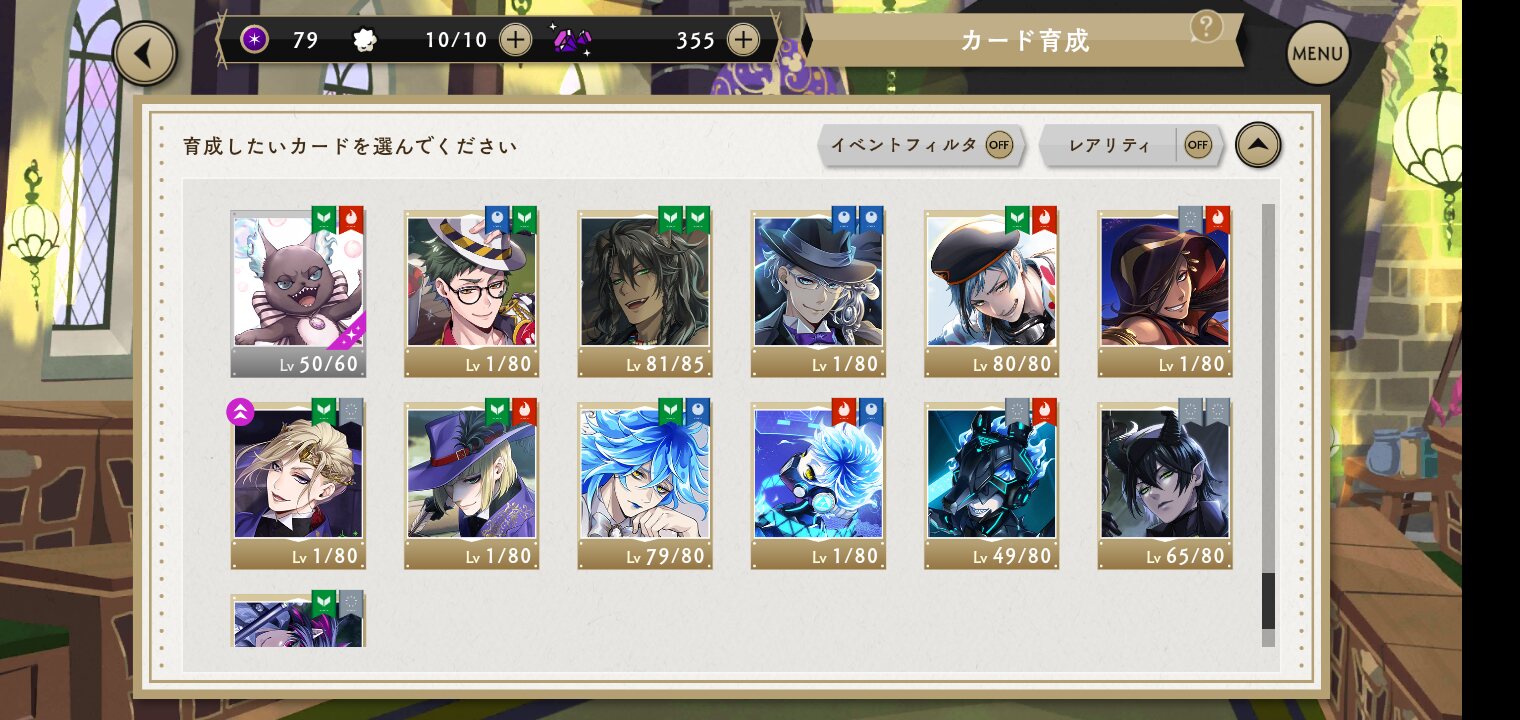Toggle the レアリティ OFF switch

point(1198,145)
